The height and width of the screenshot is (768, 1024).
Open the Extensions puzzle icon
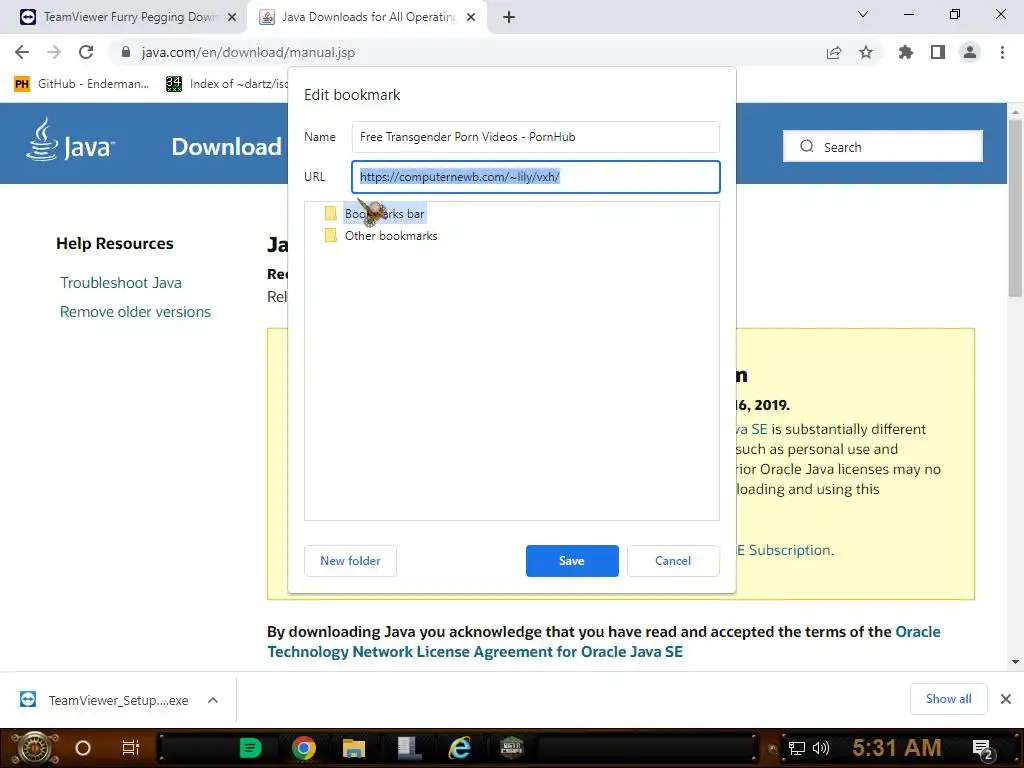point(906,52)
